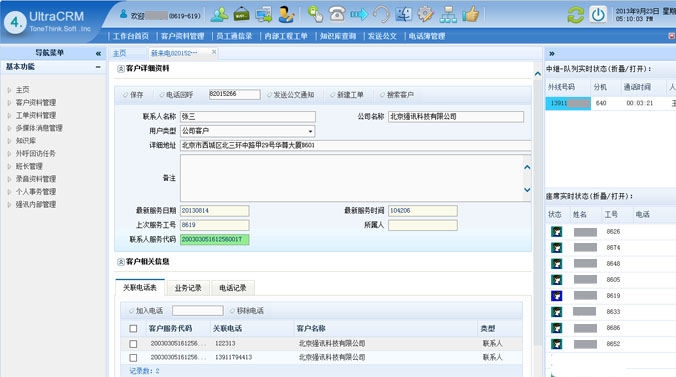676x377 pixels.
Task: Expand the 多媒体消息管理 tree node
Action: [9, 128]
